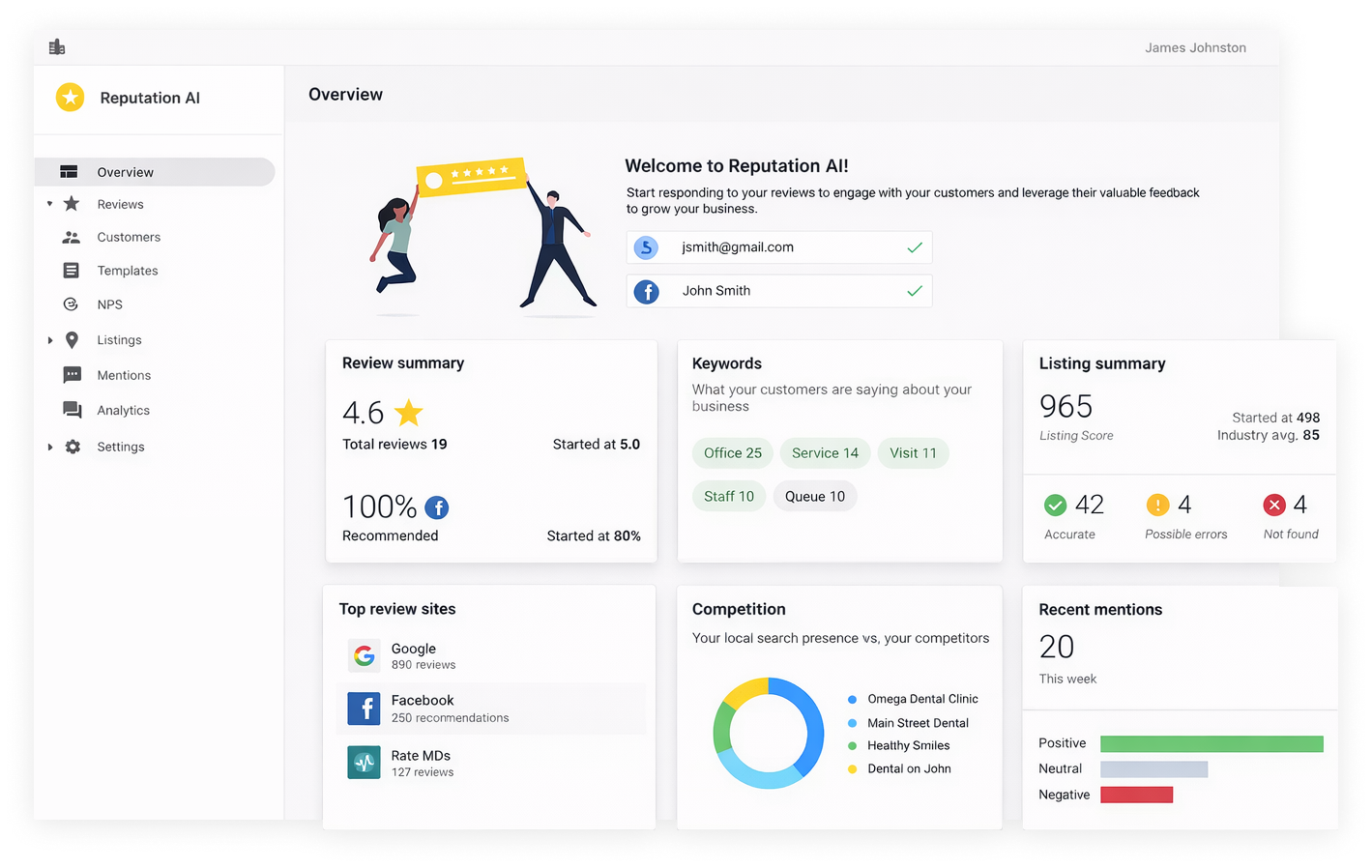Click the NPS icon in the sidebar
The image size is (1372, 868).
[72, 304]
